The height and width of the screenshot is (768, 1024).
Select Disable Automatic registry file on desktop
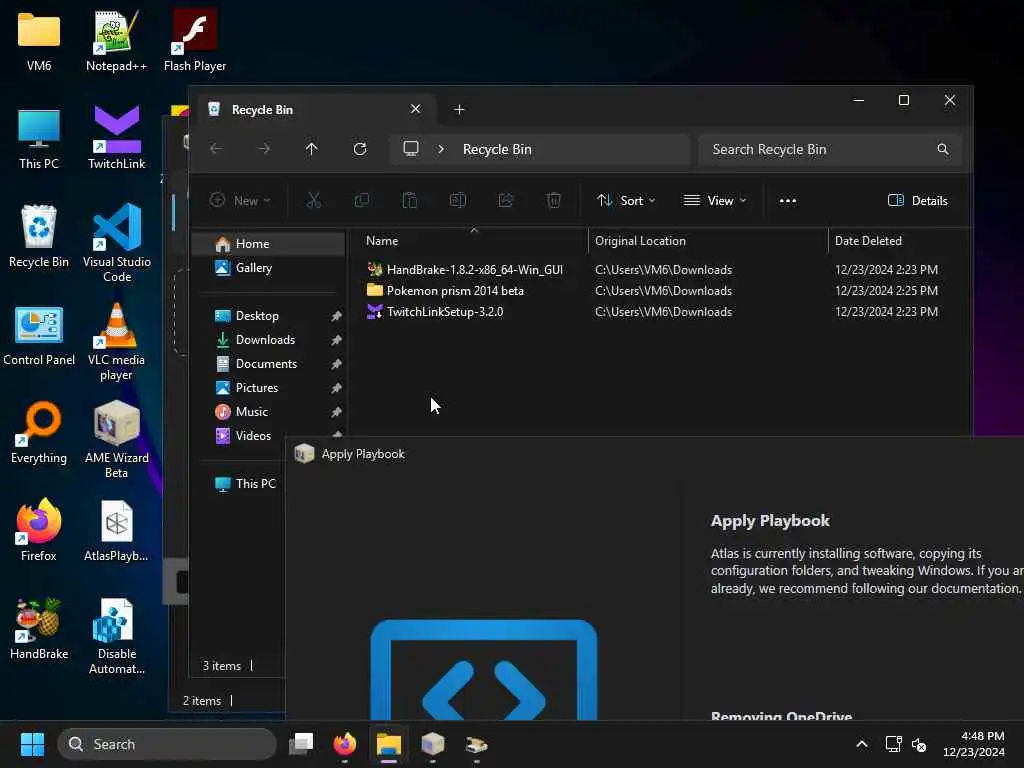pyautogui.click(x=116, y=635)
